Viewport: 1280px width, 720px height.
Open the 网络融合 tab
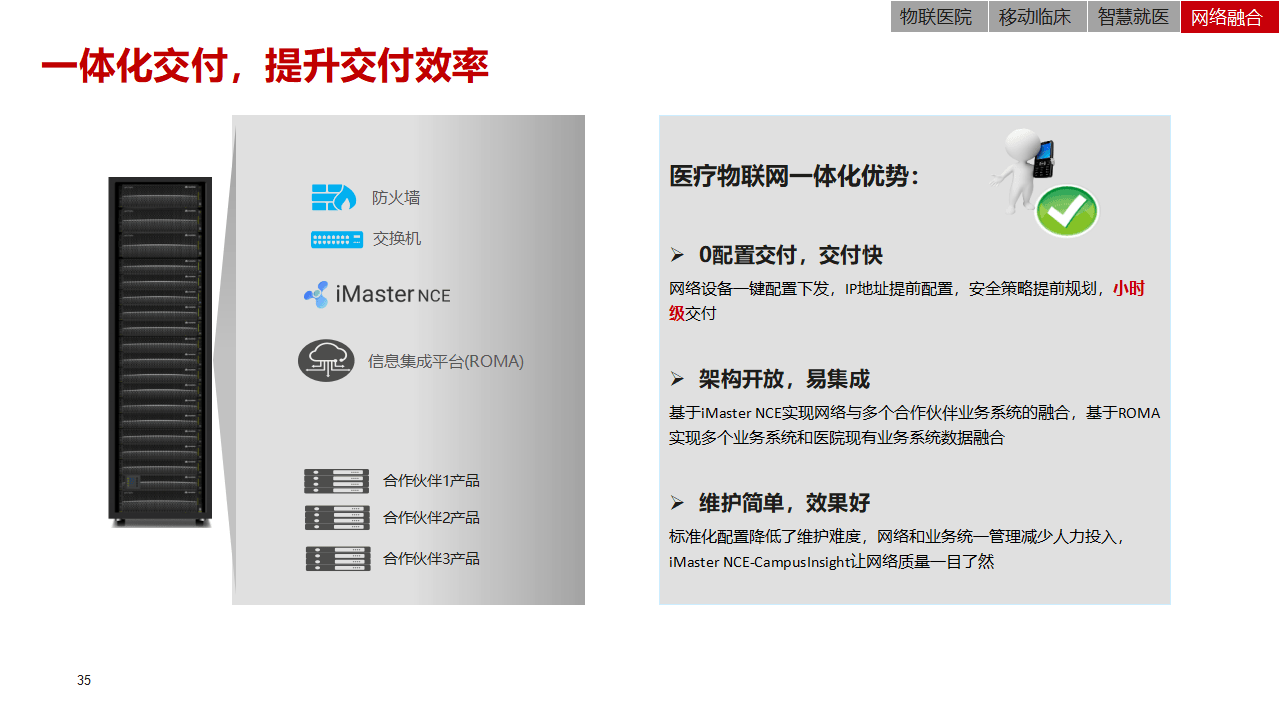click(1229, 17)
